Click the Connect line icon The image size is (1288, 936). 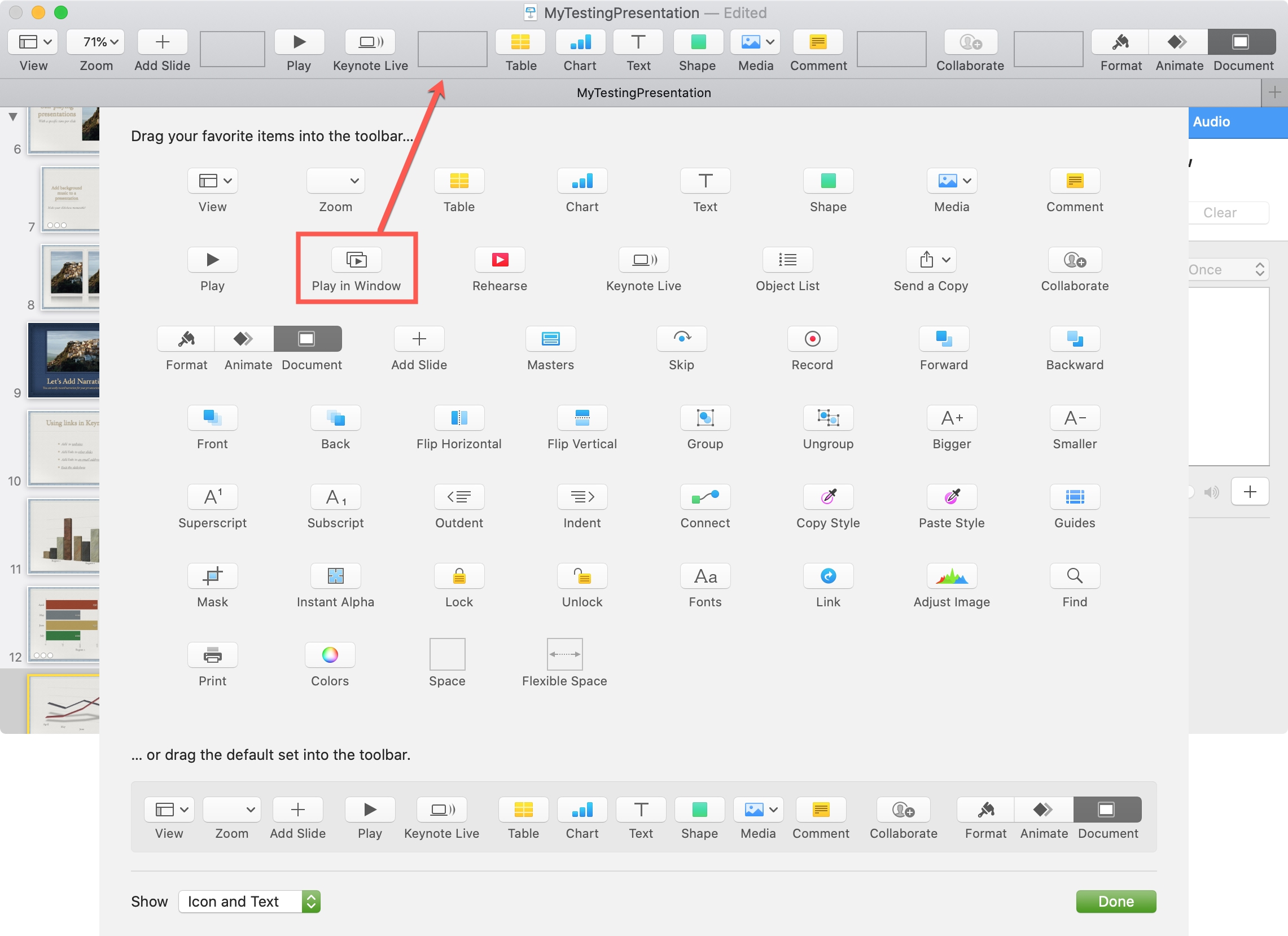pos(705,497)
